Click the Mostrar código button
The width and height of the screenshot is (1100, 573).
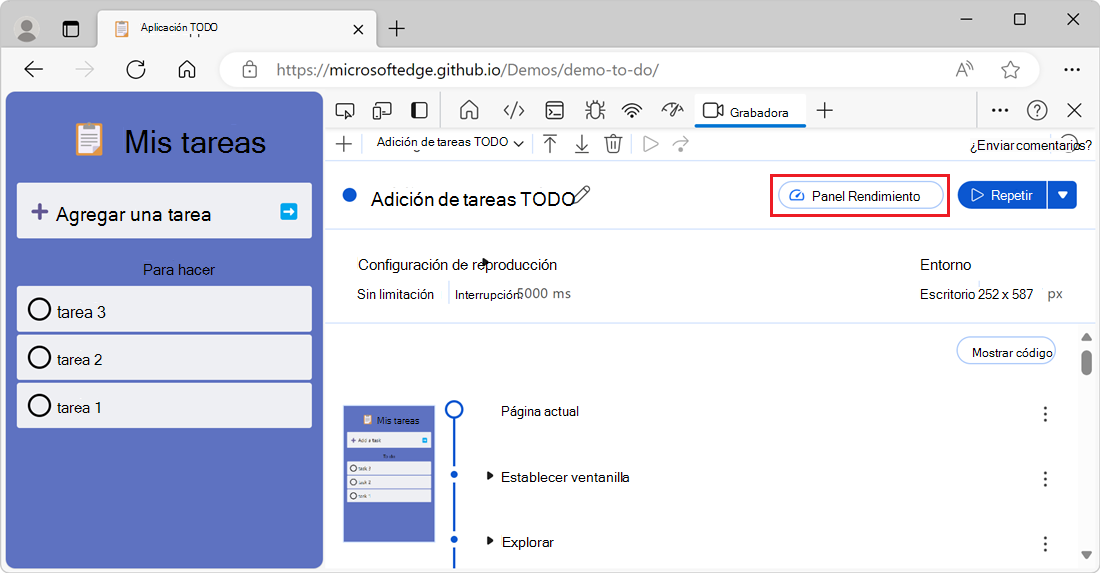point(1006,352)
